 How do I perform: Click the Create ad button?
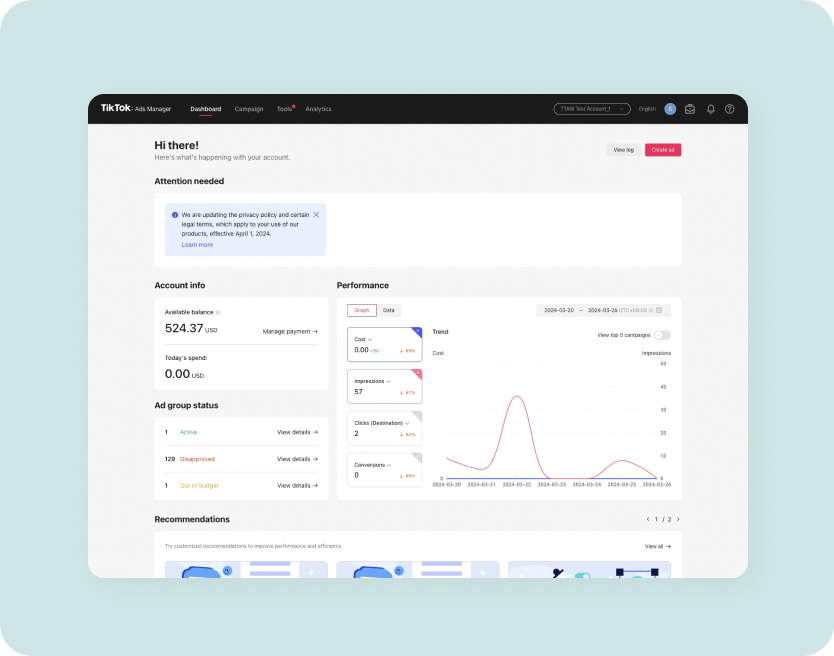pos(661,148)
